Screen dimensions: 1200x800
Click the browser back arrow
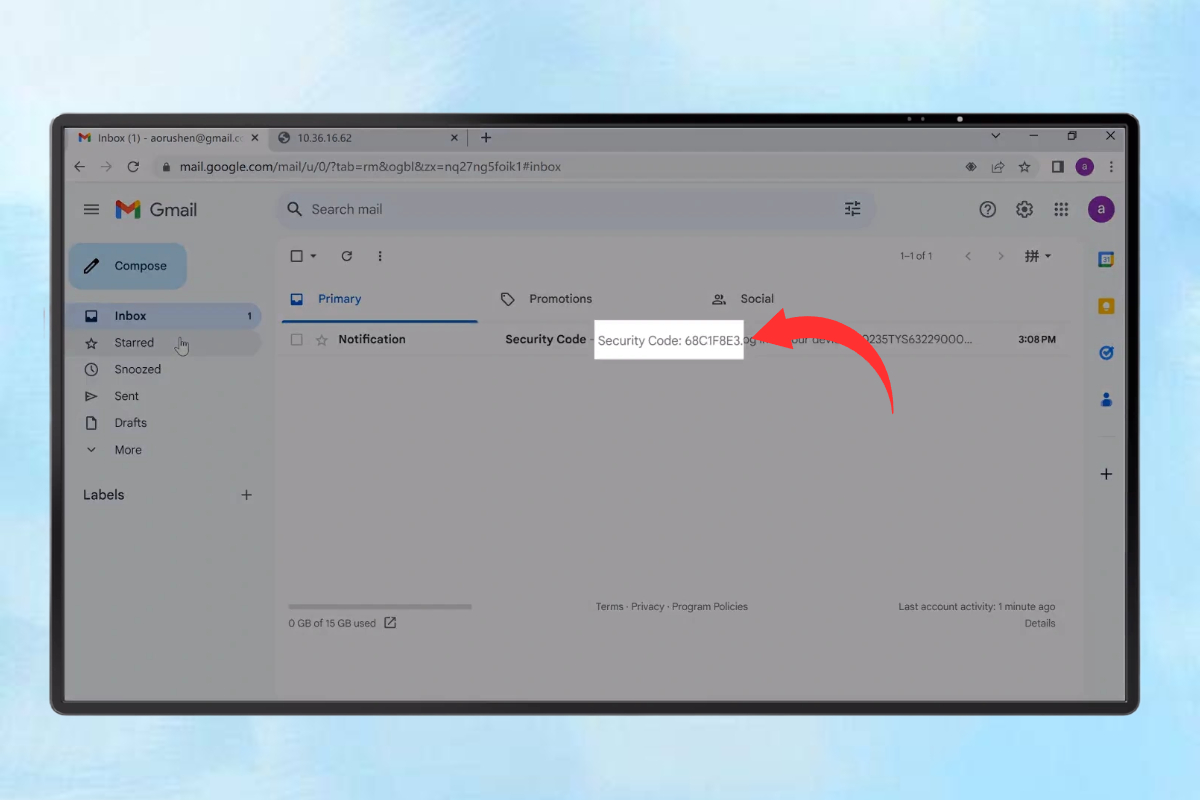tap(80, 167)
